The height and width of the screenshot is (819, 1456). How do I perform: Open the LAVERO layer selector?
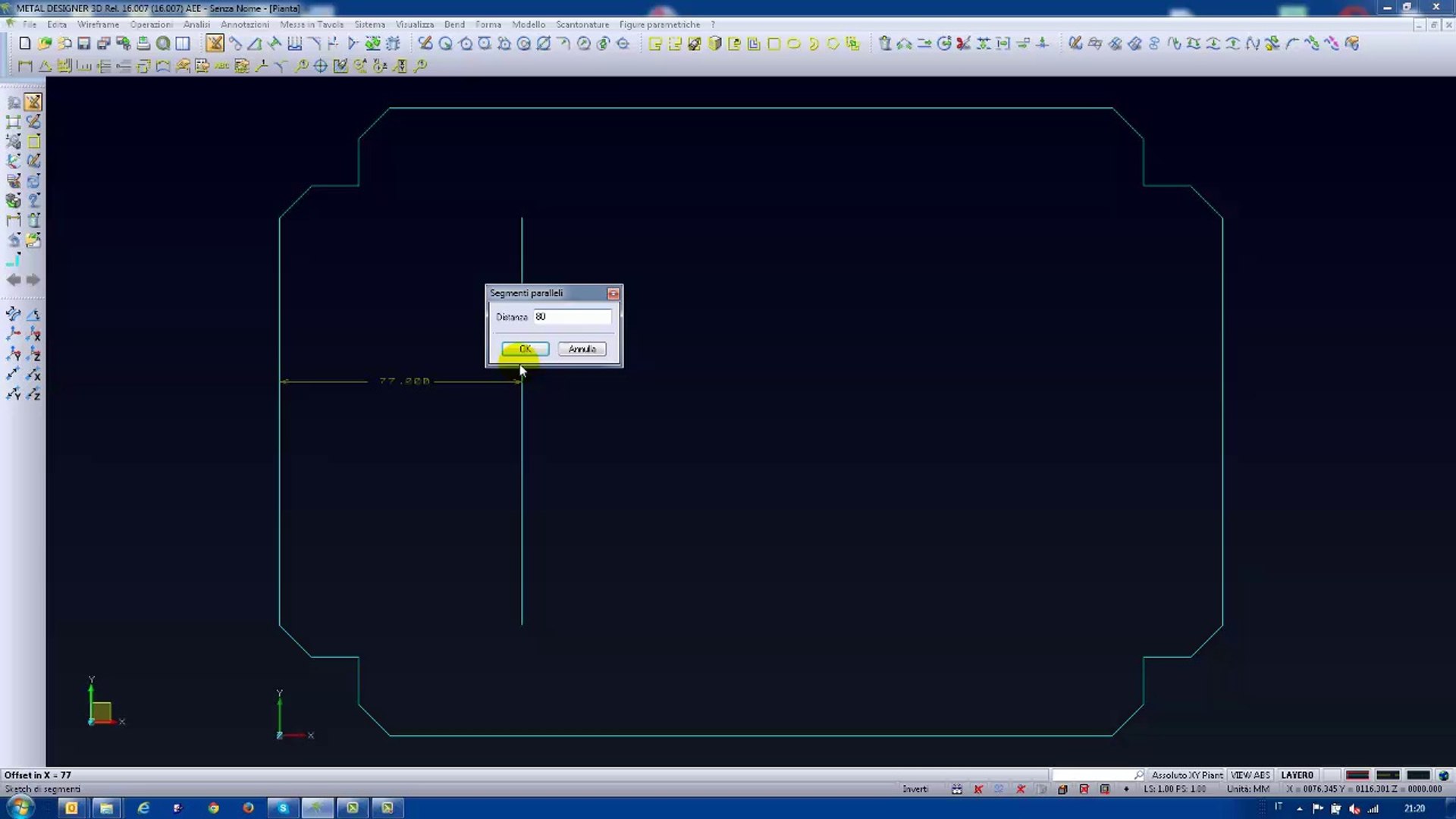pos(1297,775)
